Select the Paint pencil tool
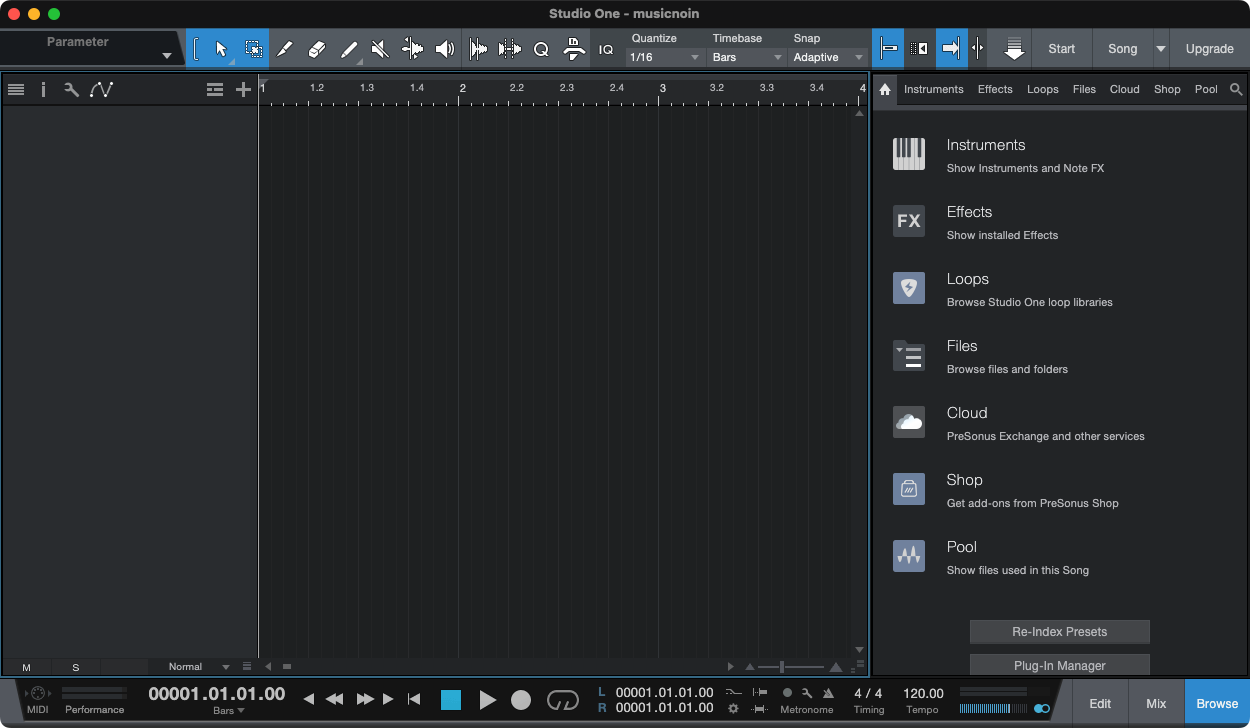Screen dimensions: 1250x728 (349, 49)
